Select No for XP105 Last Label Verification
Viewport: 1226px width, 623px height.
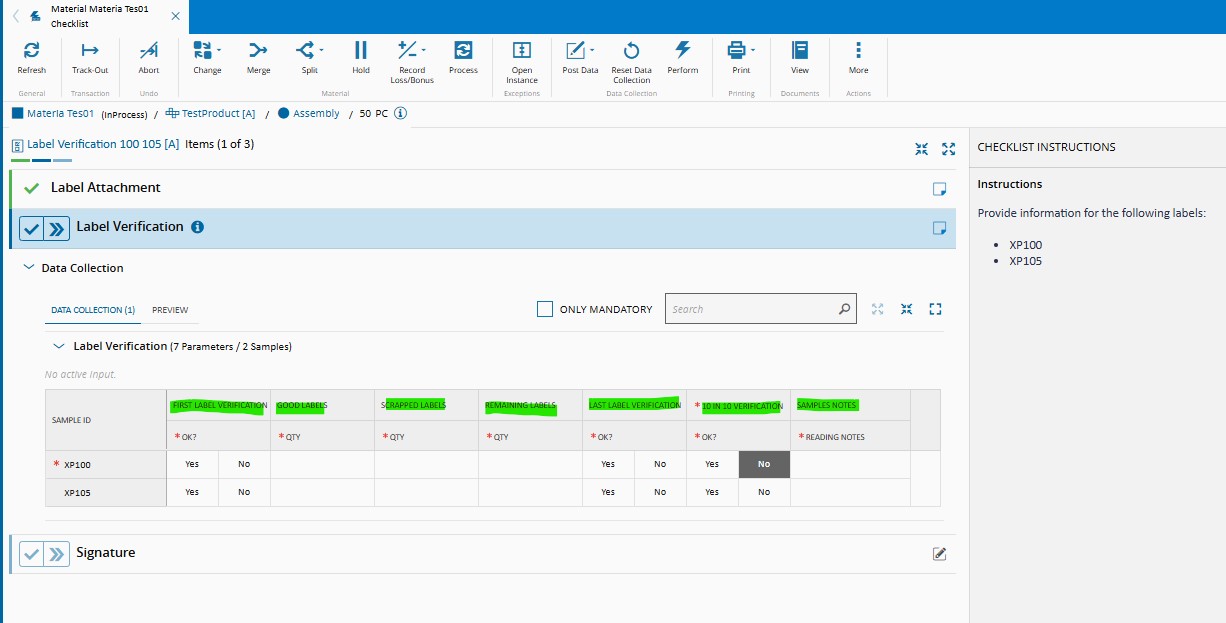click(660, 492)
